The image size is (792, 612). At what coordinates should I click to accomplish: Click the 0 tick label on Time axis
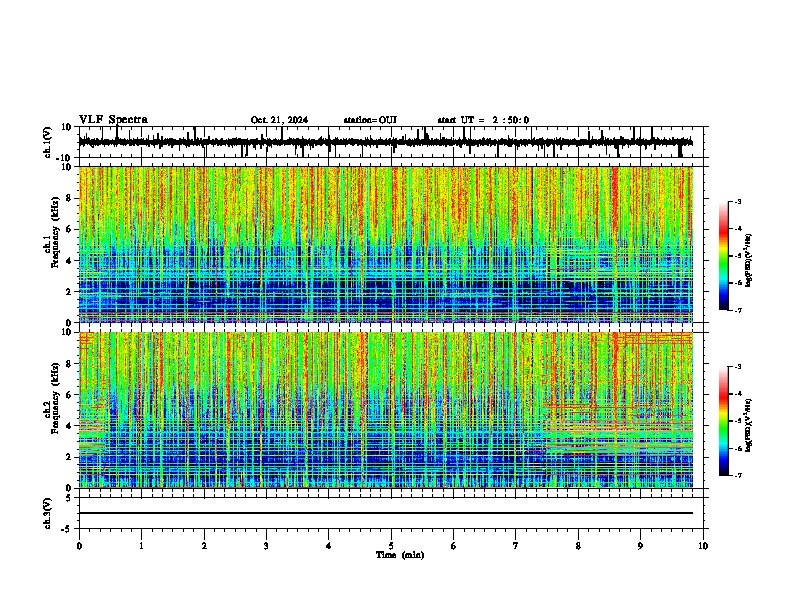[x=79, y=546]
